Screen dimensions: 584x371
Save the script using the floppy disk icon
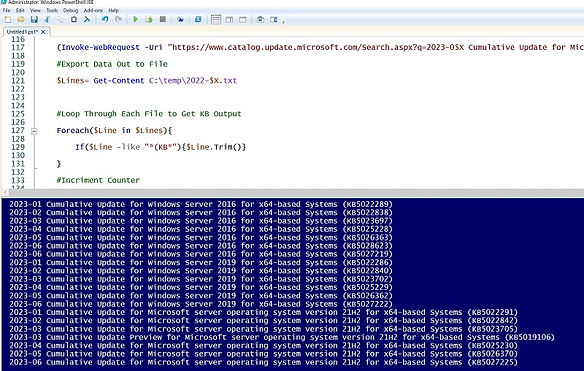click(34, 19)
